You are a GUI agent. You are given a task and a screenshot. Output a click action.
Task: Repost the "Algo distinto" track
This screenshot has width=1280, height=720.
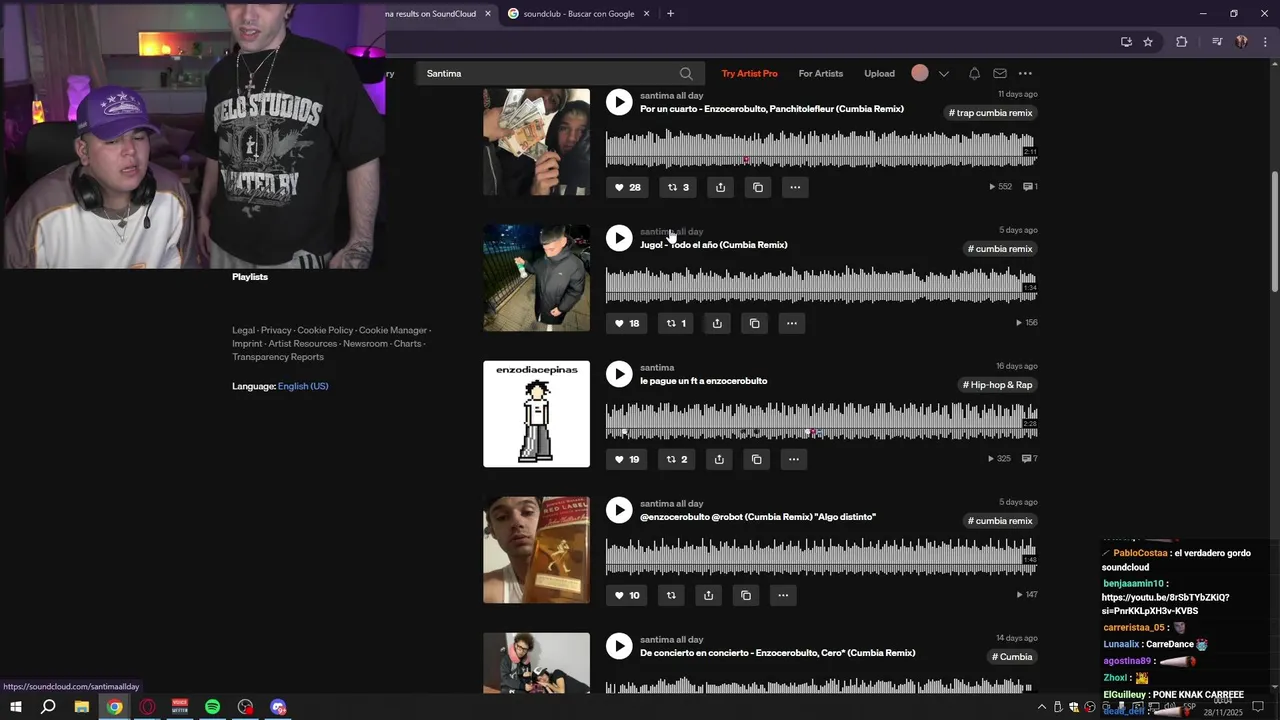coord(671,595)
